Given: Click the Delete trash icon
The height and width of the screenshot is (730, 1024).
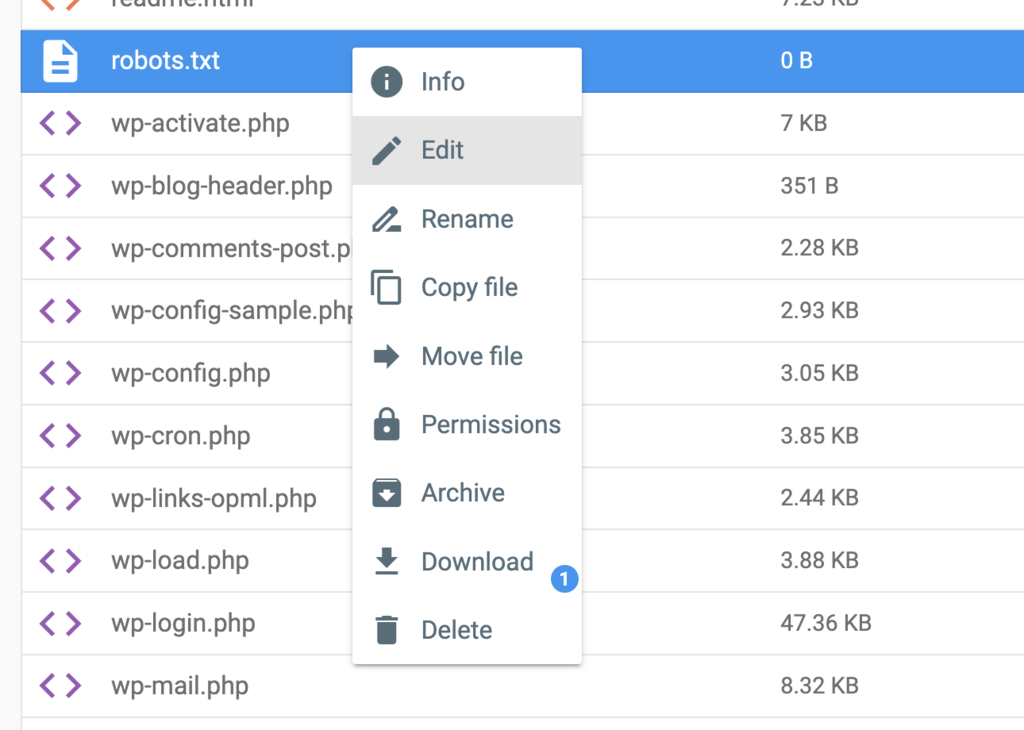Looking at the screenshot, I should 387,629.
